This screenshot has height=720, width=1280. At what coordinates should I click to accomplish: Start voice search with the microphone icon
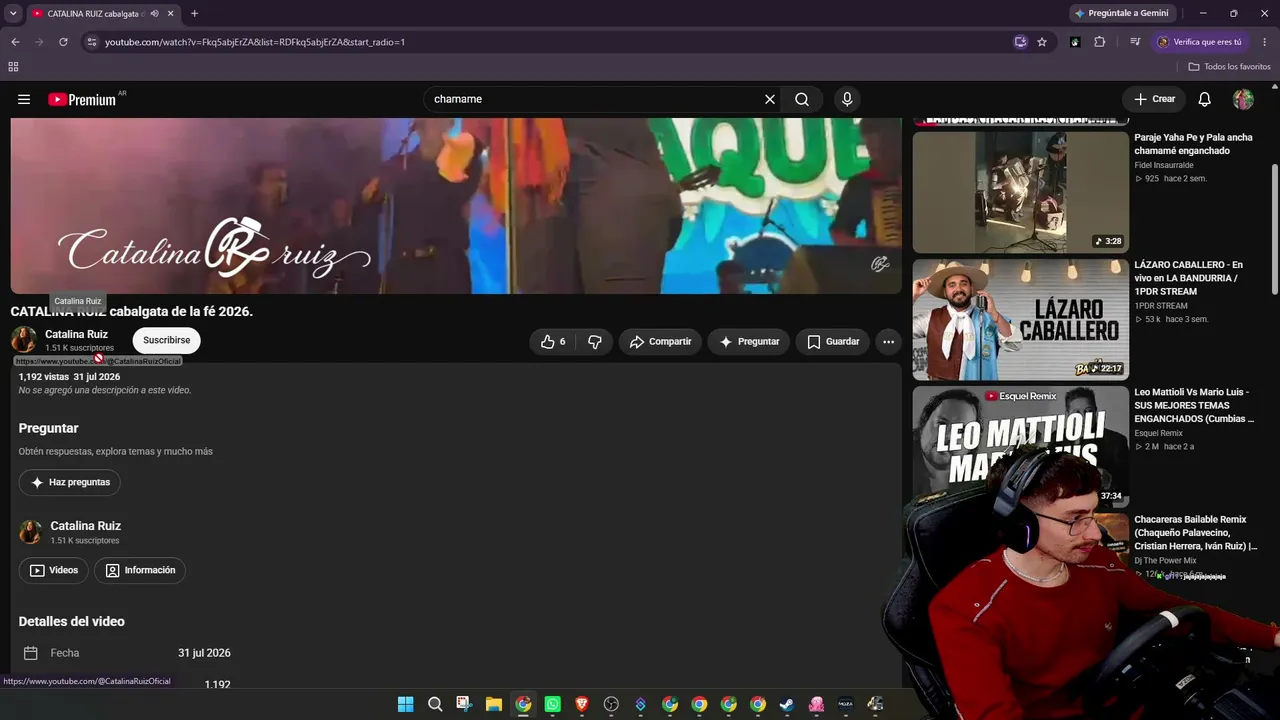pyautogui.click(x=847, y=99)
